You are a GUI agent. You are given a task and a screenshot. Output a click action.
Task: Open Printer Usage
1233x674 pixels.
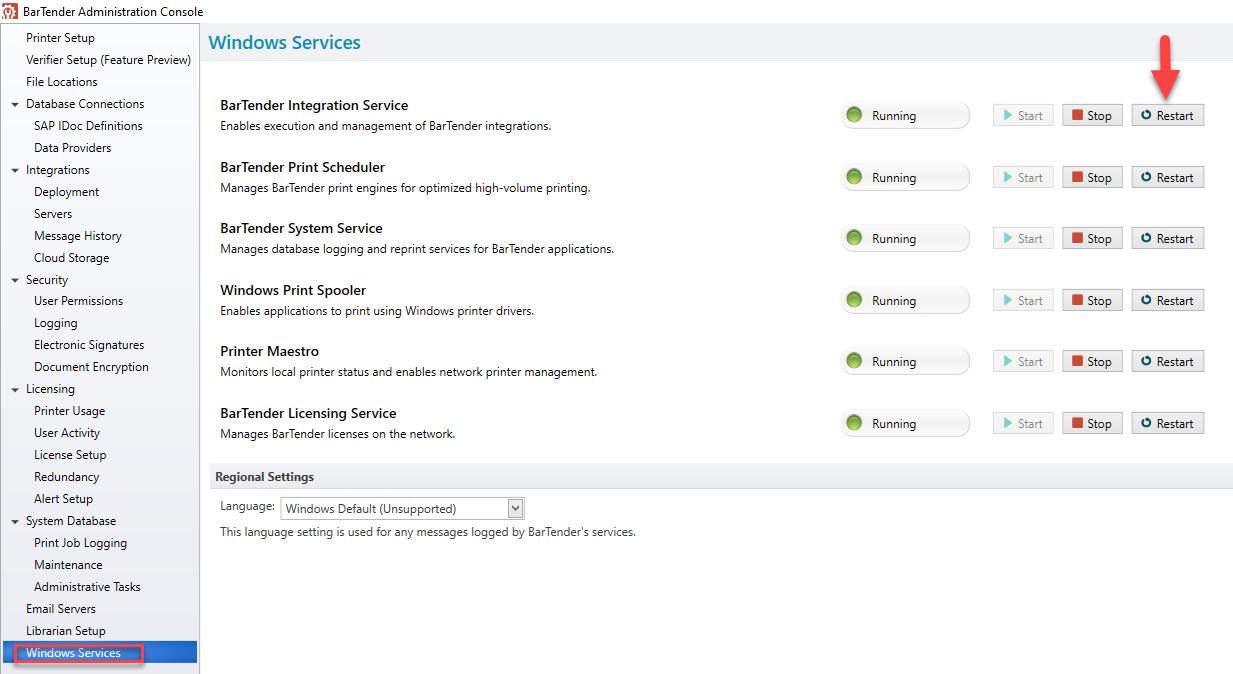(69, 411)
